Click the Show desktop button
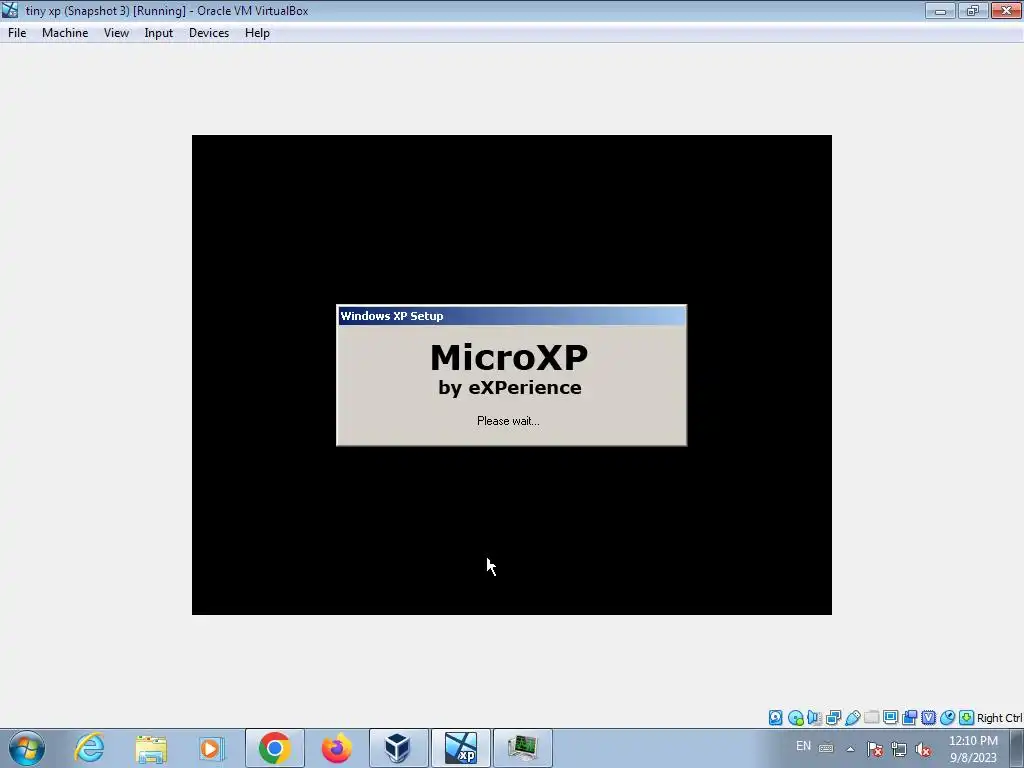This screenshot has width=1024, height=768. [1017, 748]
